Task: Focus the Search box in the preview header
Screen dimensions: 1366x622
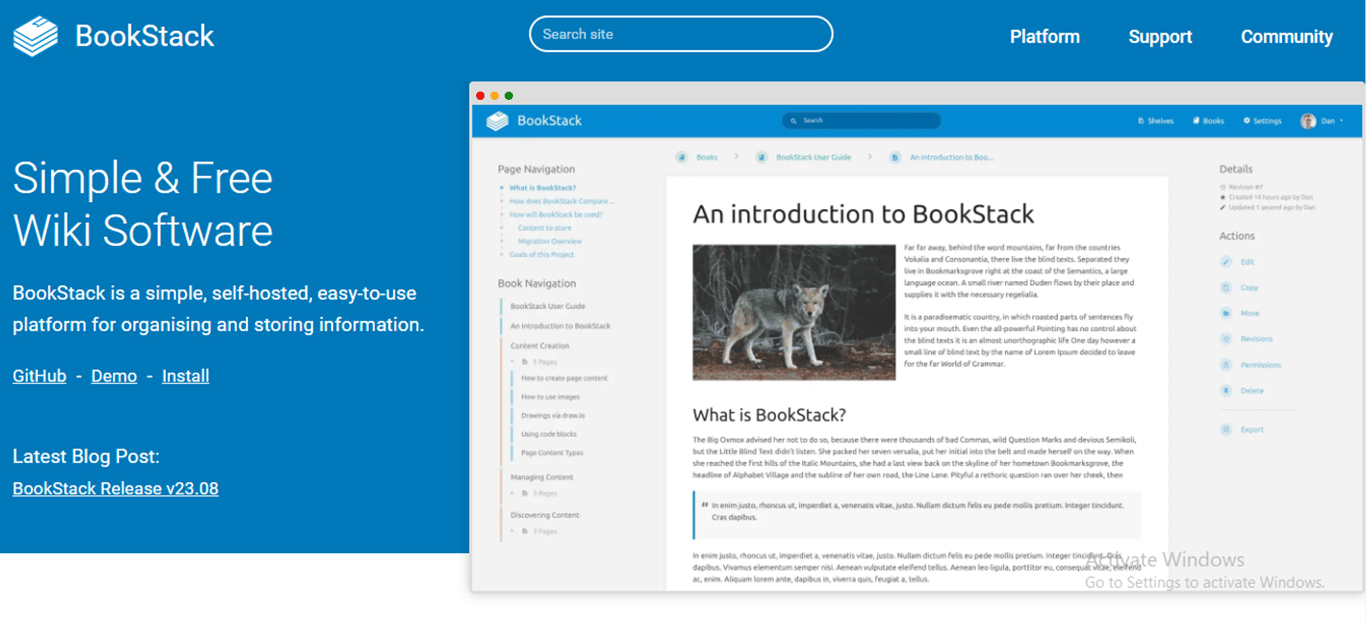Action: 861,121
